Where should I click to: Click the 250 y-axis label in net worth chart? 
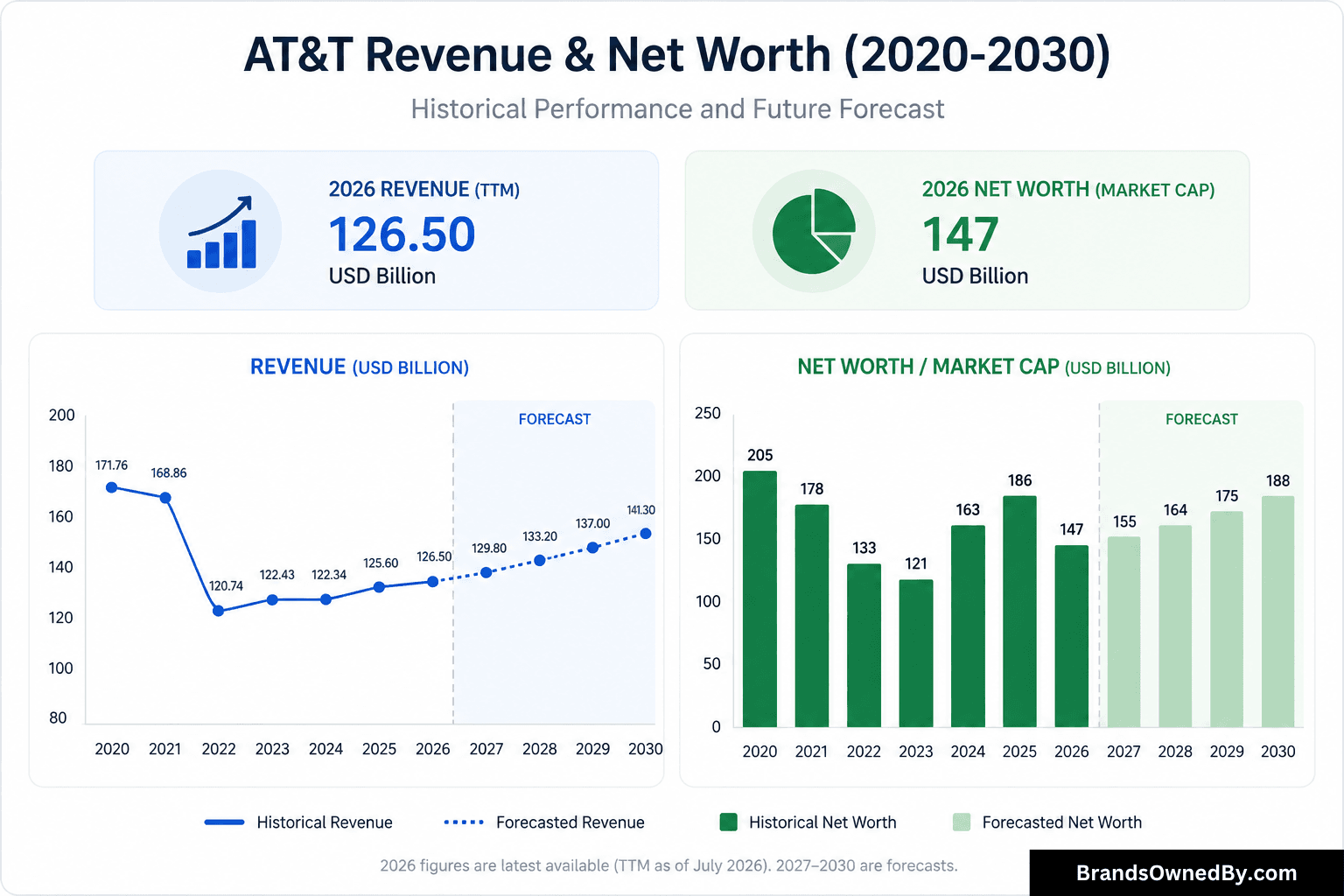708,413
